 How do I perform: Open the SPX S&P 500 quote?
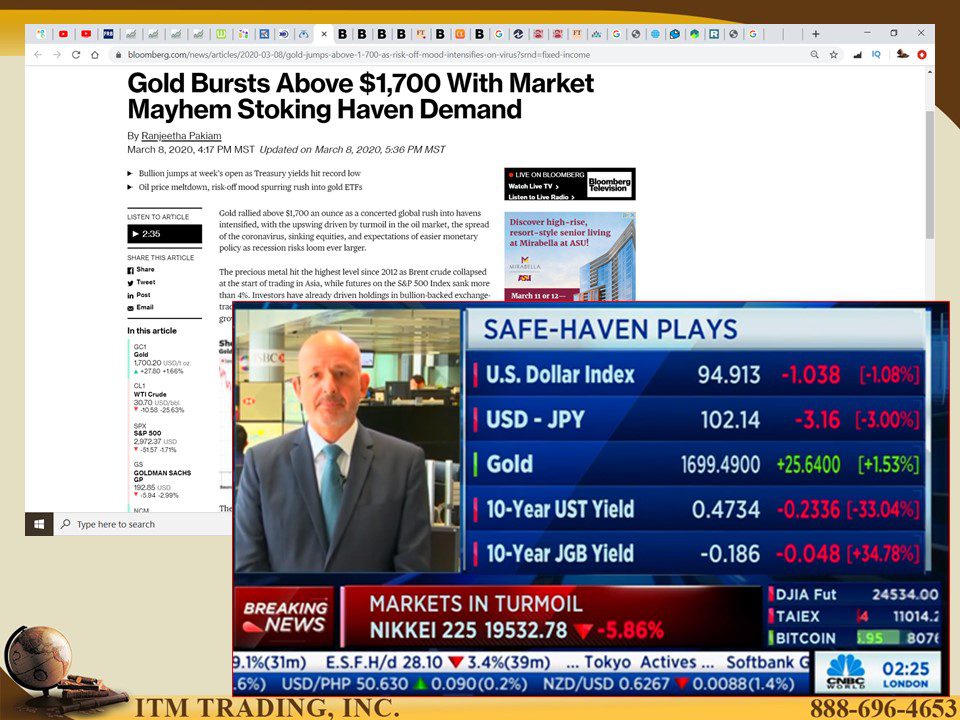coord(155,437)
